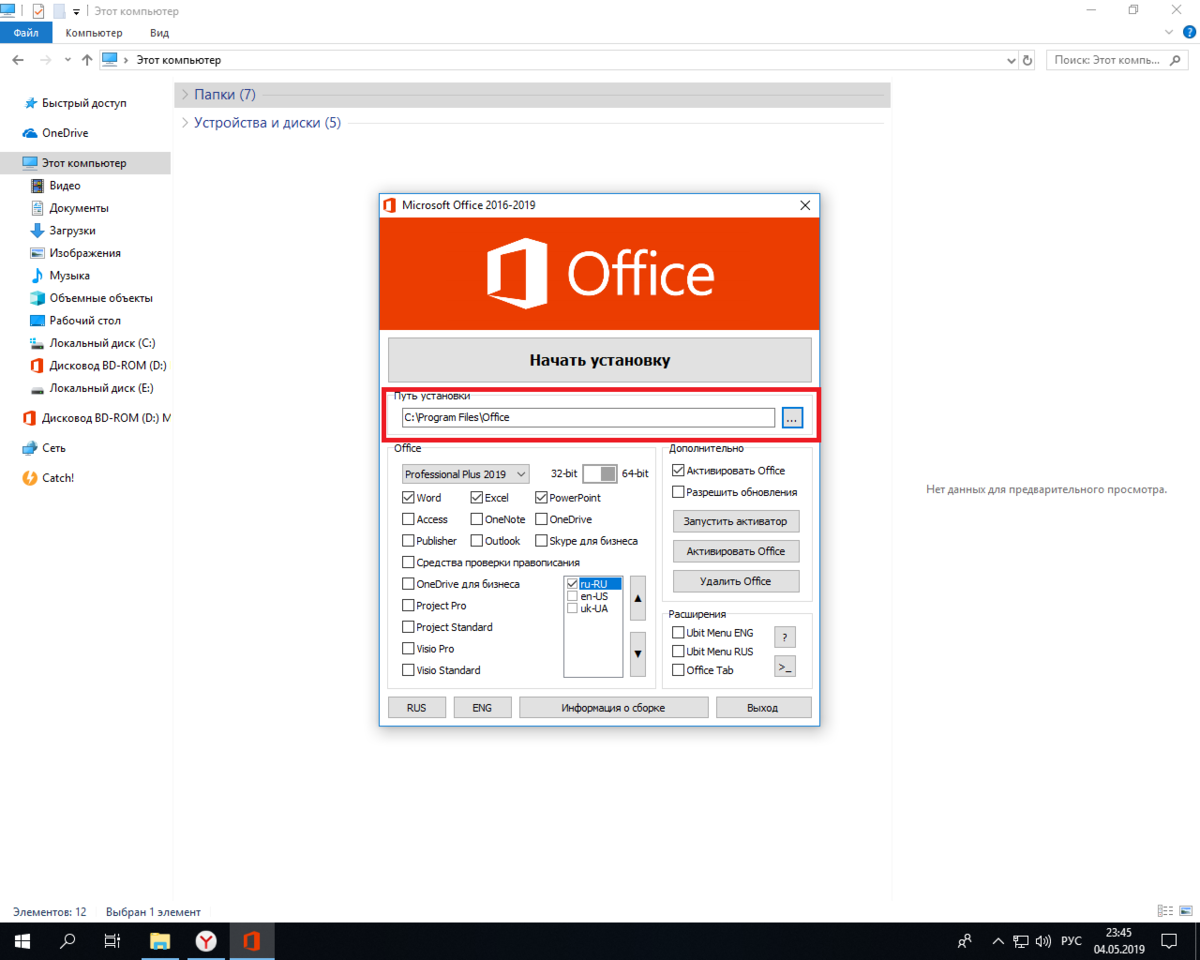Check 'OneDrive для бизнеса' option
The width and height of the screenshot is (1200, 960).
click(x=408, y=584)
